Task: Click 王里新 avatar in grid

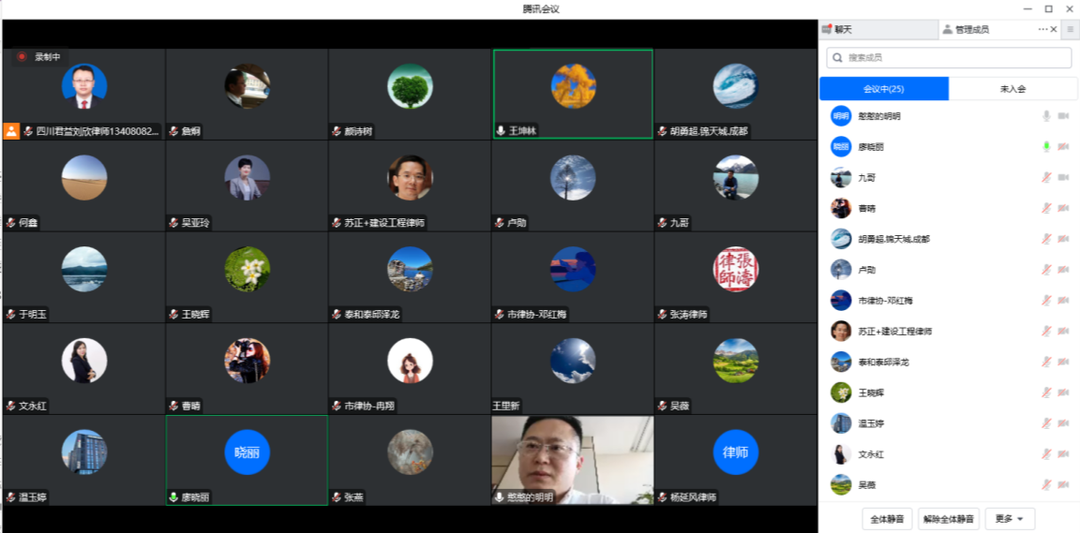Action: tap(573, 360)
